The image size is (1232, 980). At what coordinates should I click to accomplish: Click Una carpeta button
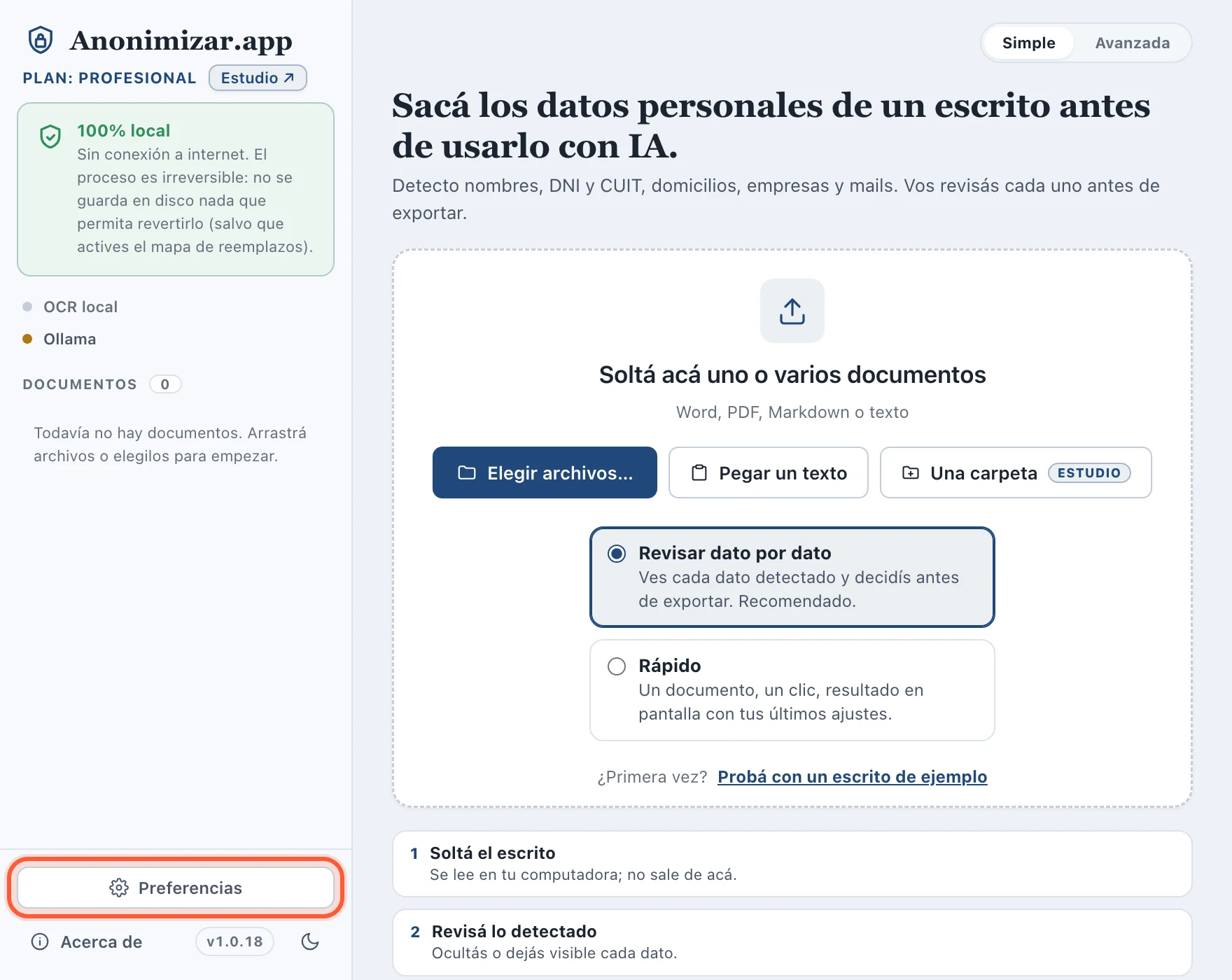point(1016,472)
